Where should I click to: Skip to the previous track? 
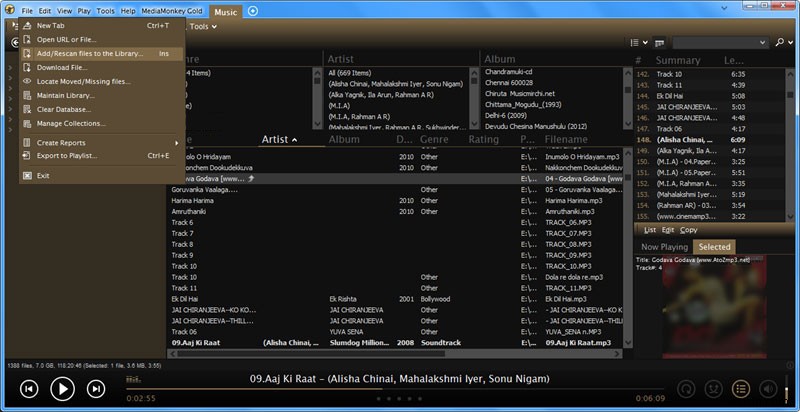click(29, 388)
